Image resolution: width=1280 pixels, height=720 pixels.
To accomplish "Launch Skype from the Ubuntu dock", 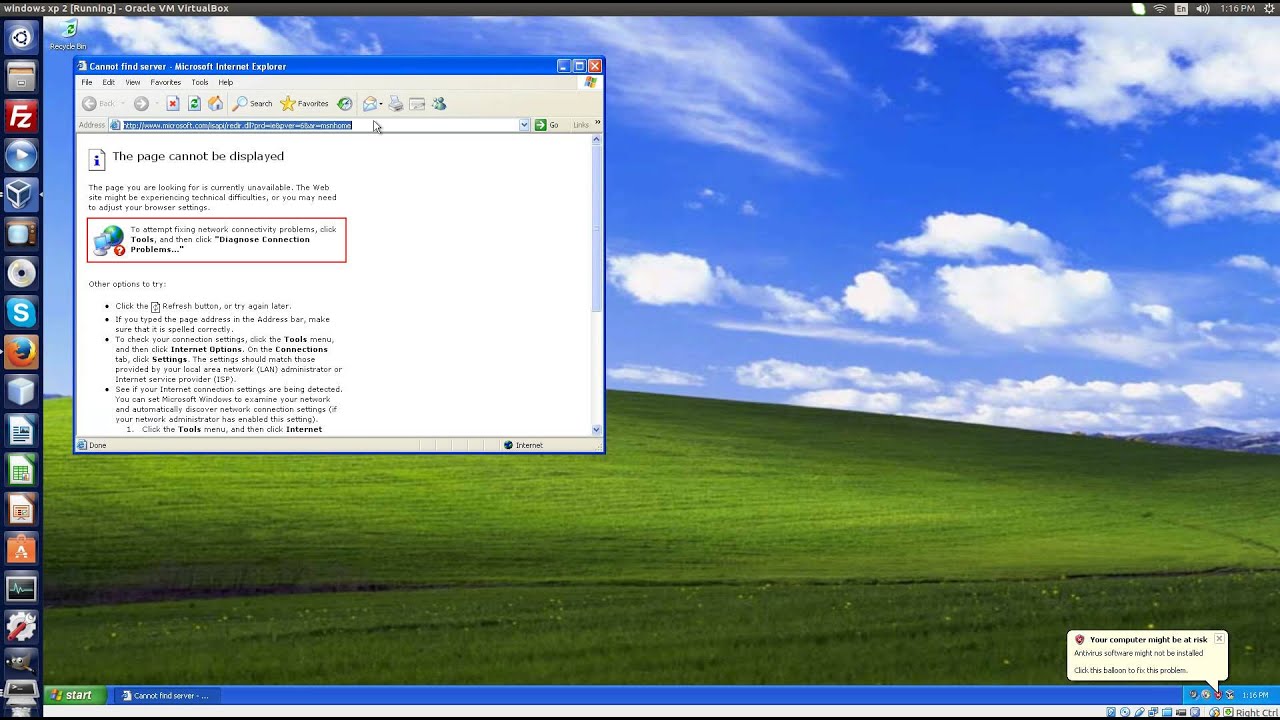I will coord(21,312).
